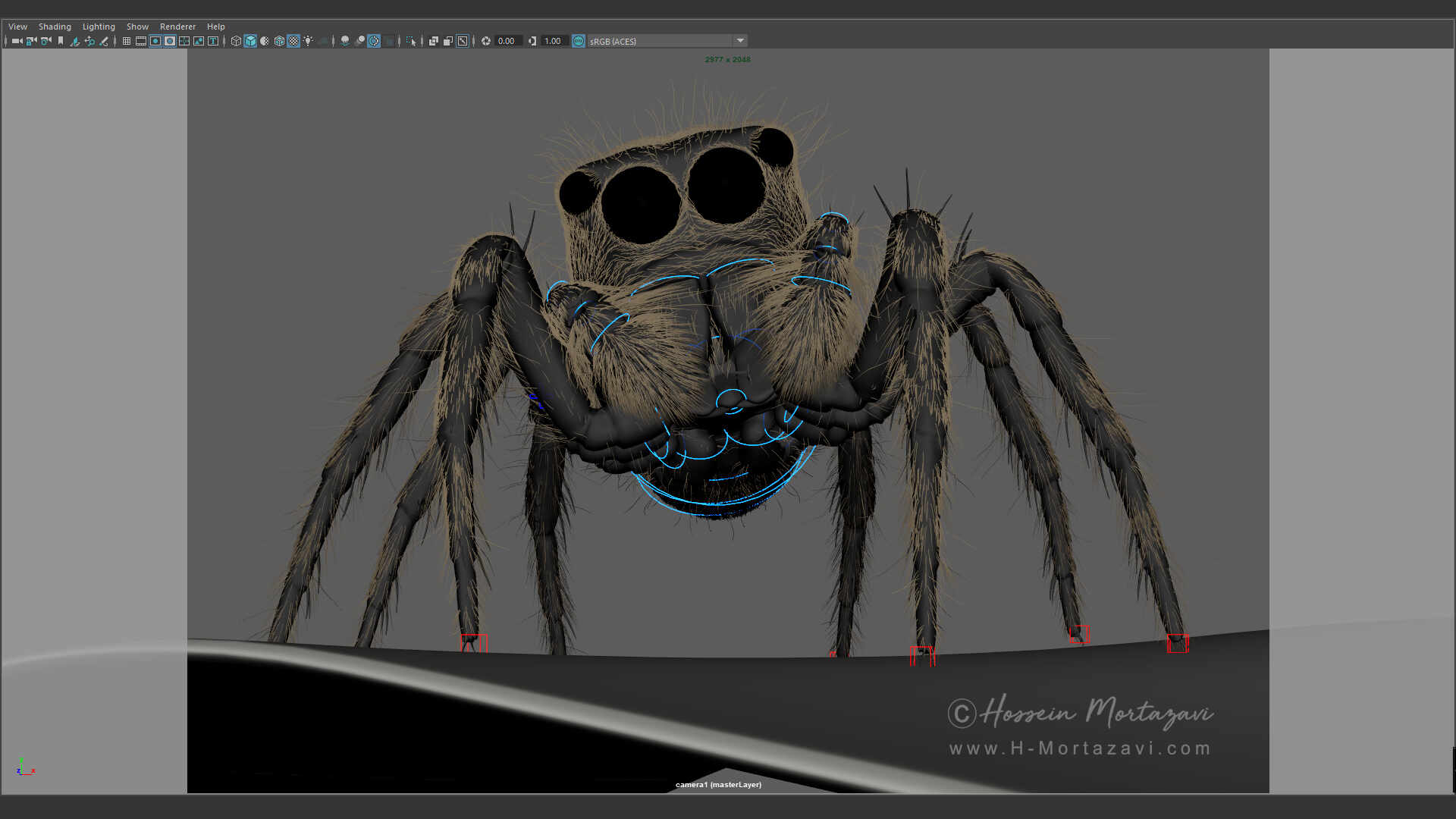Click the exposure value field
Image resolution: width=1456 pixels, height=819 pixels.
507,41
